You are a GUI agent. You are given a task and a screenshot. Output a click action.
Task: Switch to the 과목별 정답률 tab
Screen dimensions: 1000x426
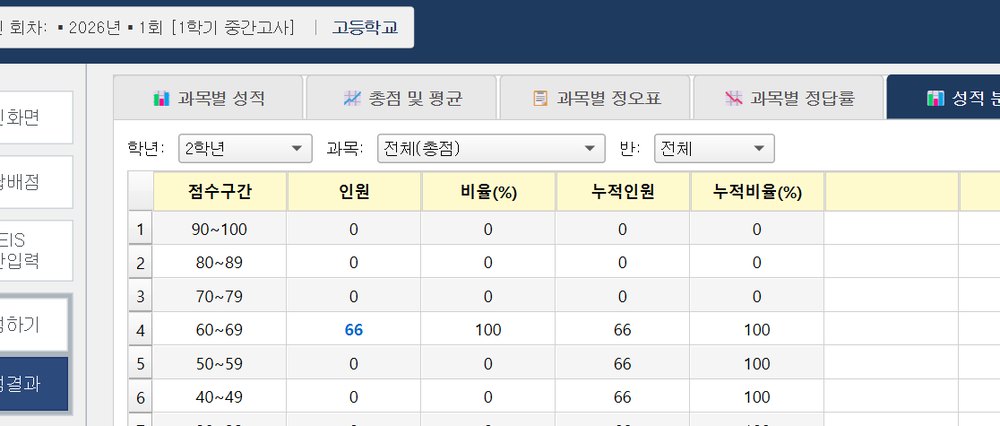(x=789, y=98)
